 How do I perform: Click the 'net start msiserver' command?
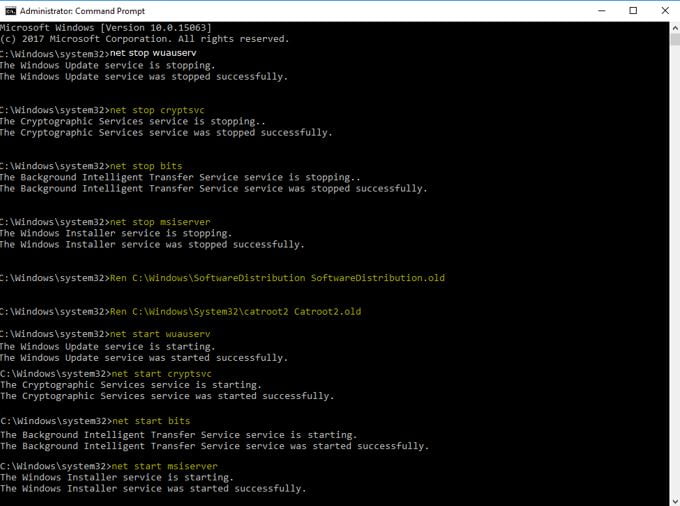(x=164, y=467)
